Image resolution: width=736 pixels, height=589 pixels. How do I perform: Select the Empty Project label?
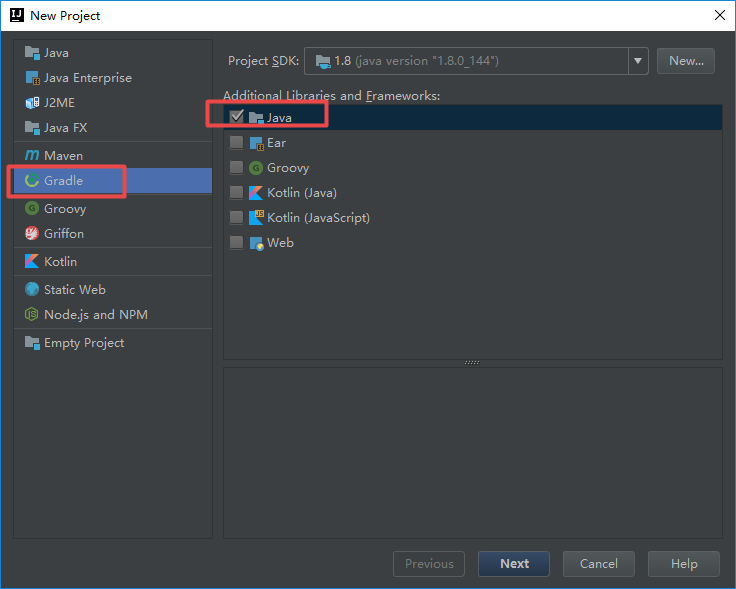(84, 343)
